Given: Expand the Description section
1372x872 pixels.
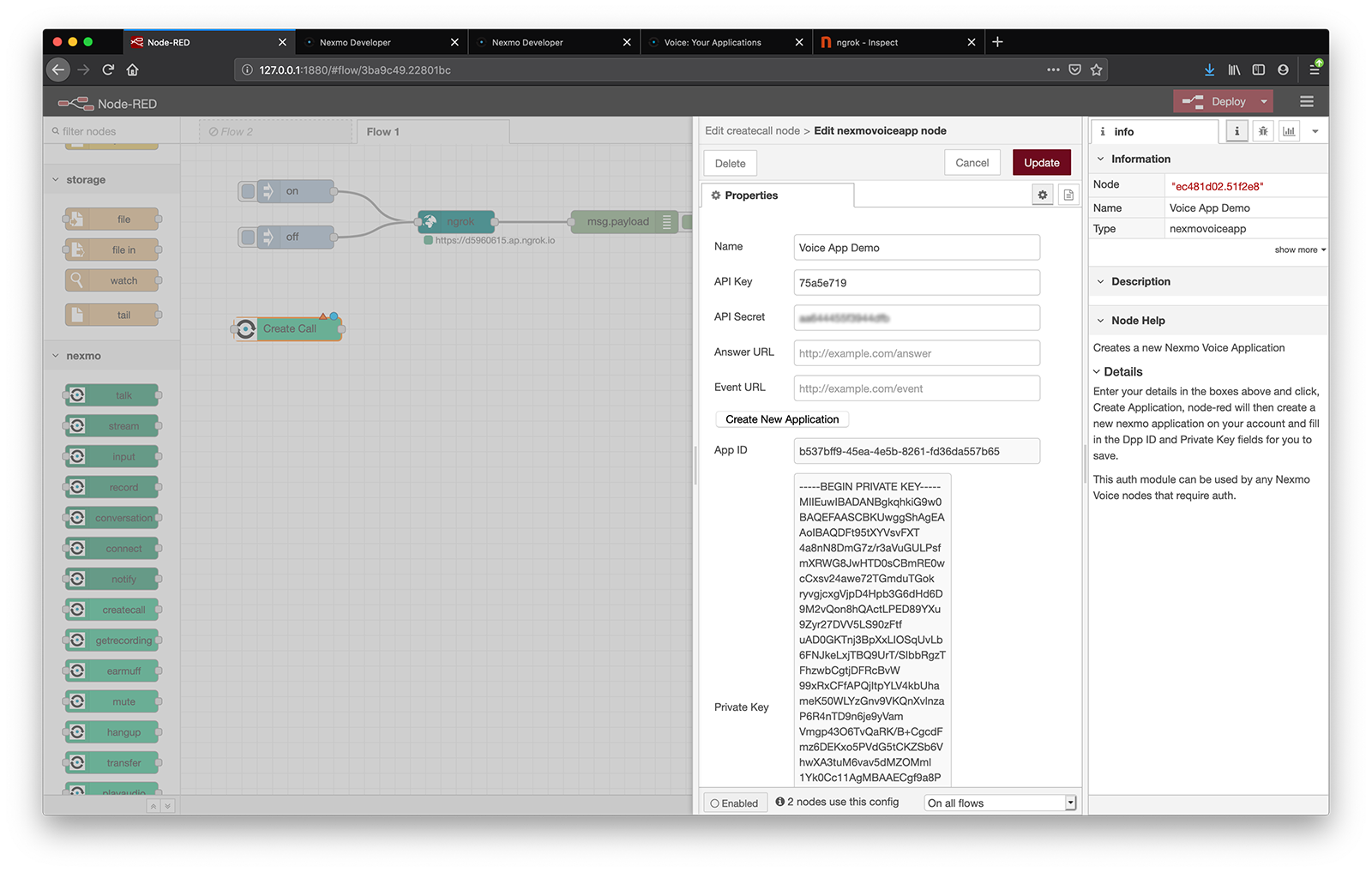Looking at the screenshot, I should pos(1101,281).
